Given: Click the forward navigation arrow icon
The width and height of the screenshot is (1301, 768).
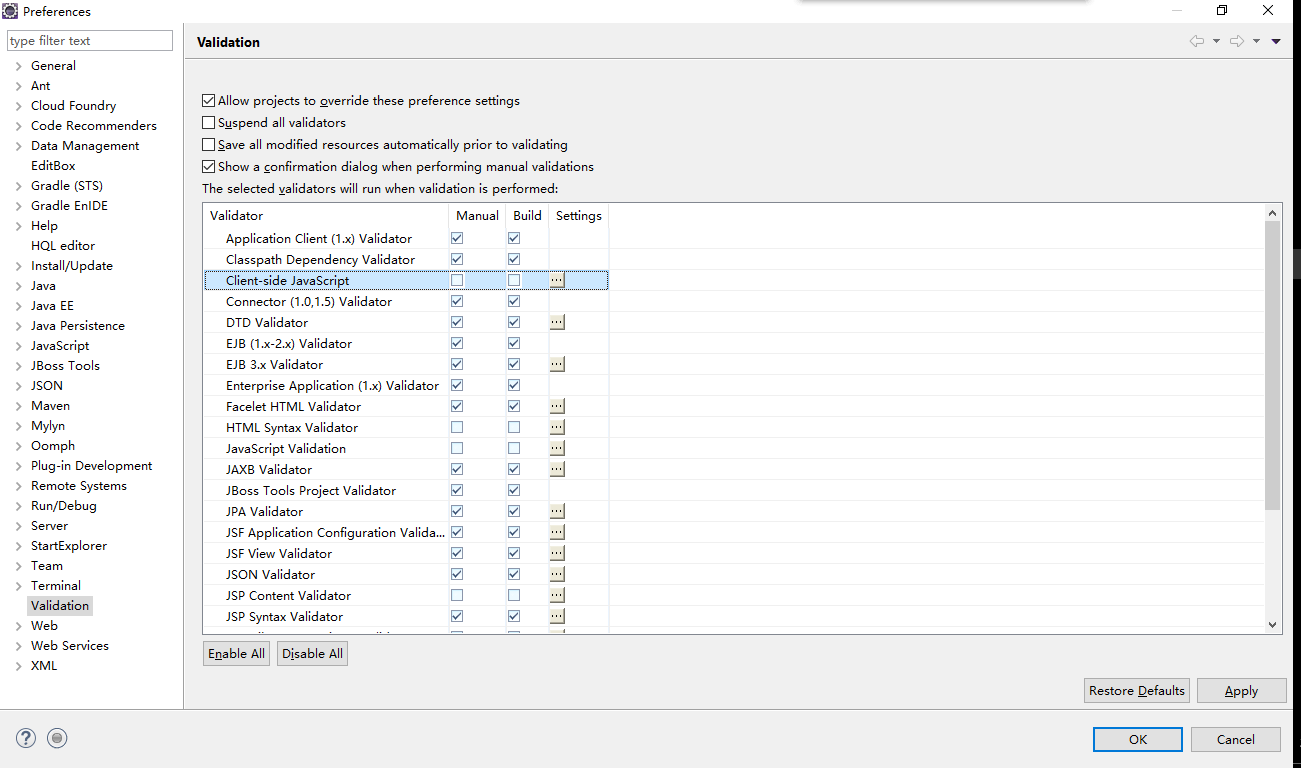Looking at the screenshot, I should point(1236,41).
